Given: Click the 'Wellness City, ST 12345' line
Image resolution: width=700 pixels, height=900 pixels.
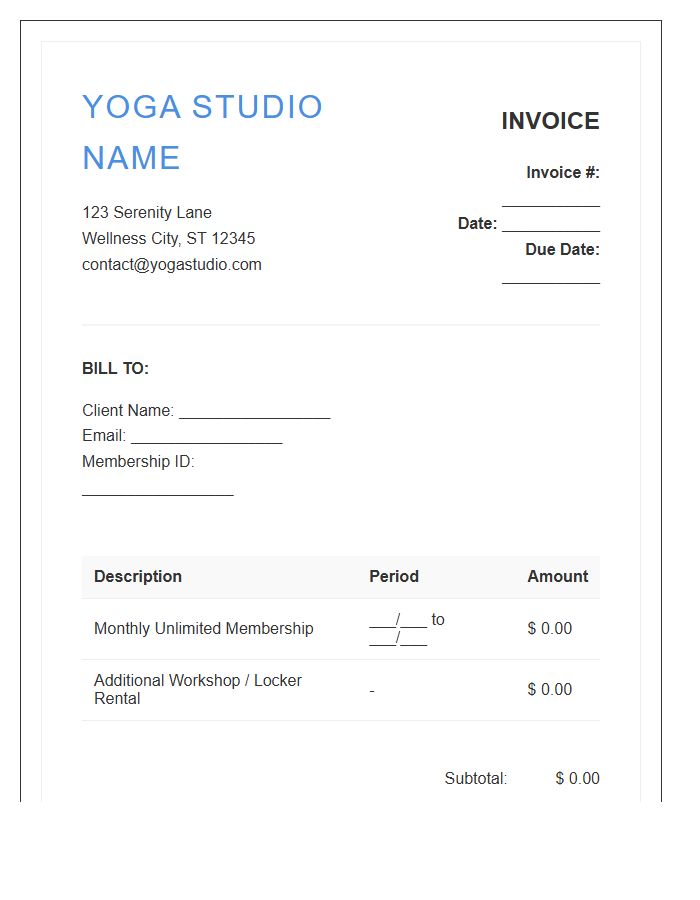Looking at the screenshot, I should (169, 238).
